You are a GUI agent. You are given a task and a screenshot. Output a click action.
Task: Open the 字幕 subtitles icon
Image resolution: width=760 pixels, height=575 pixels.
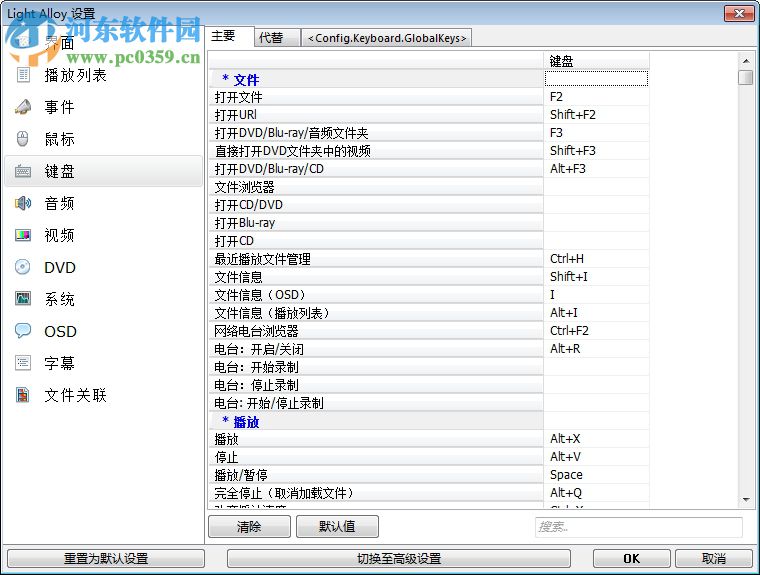click(x=23, y=363)
